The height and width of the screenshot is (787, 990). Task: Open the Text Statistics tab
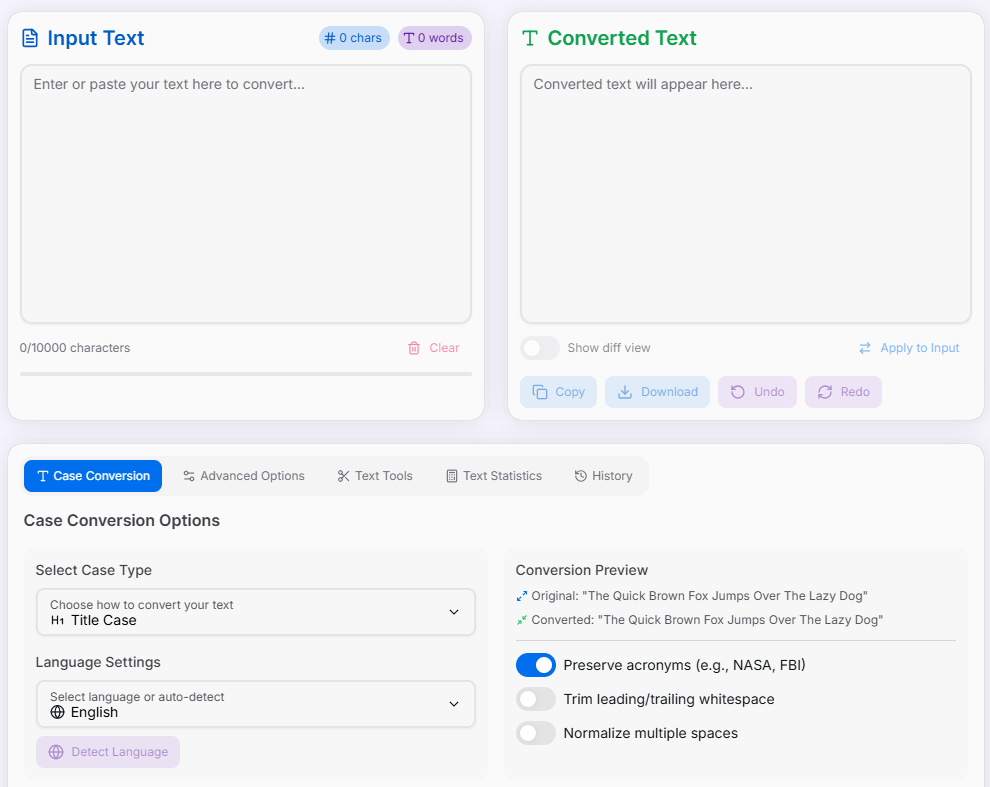(x=494, y=476)
